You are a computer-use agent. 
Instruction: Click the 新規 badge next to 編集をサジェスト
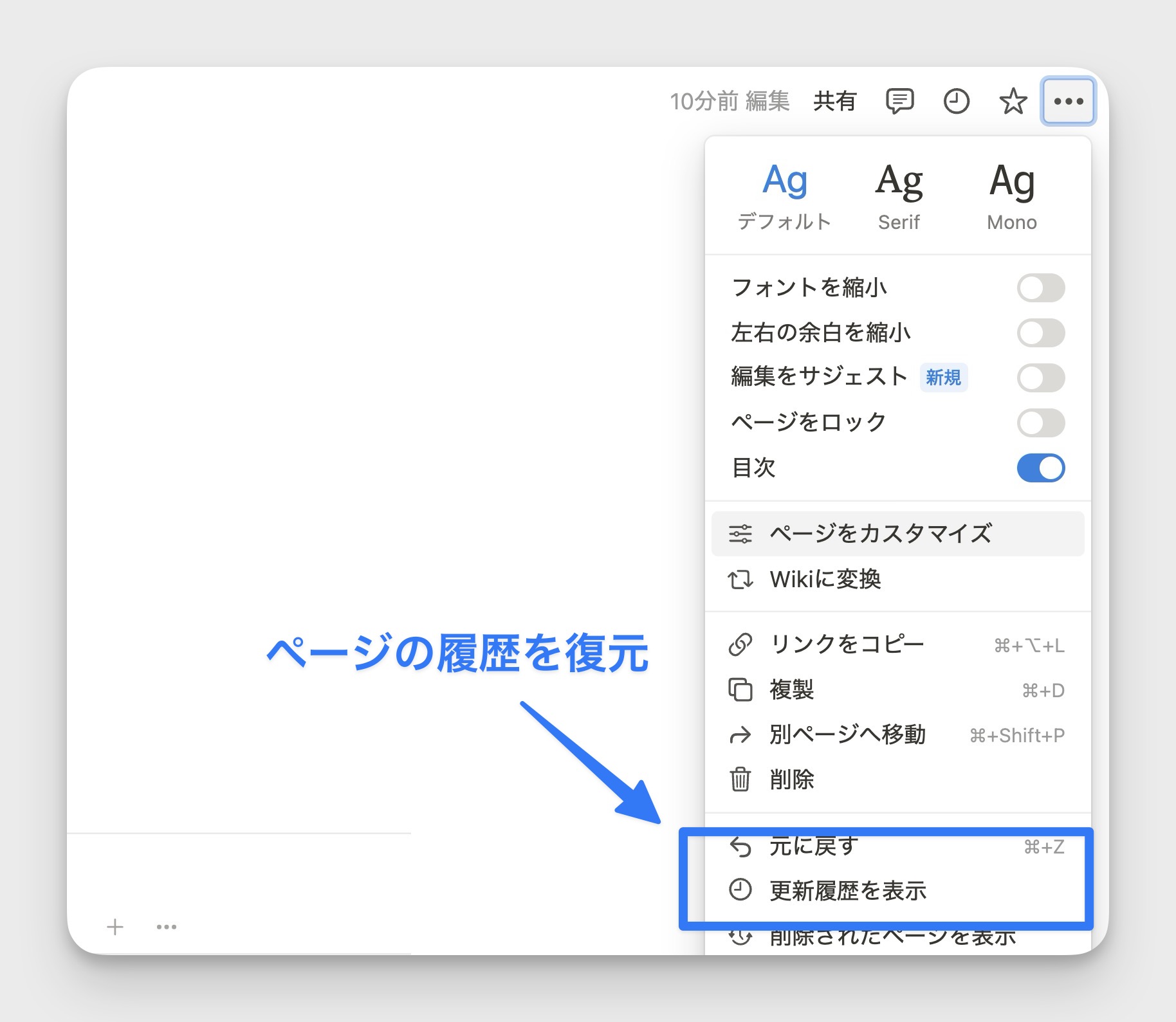pyautogui.click(x=943, y=378)
